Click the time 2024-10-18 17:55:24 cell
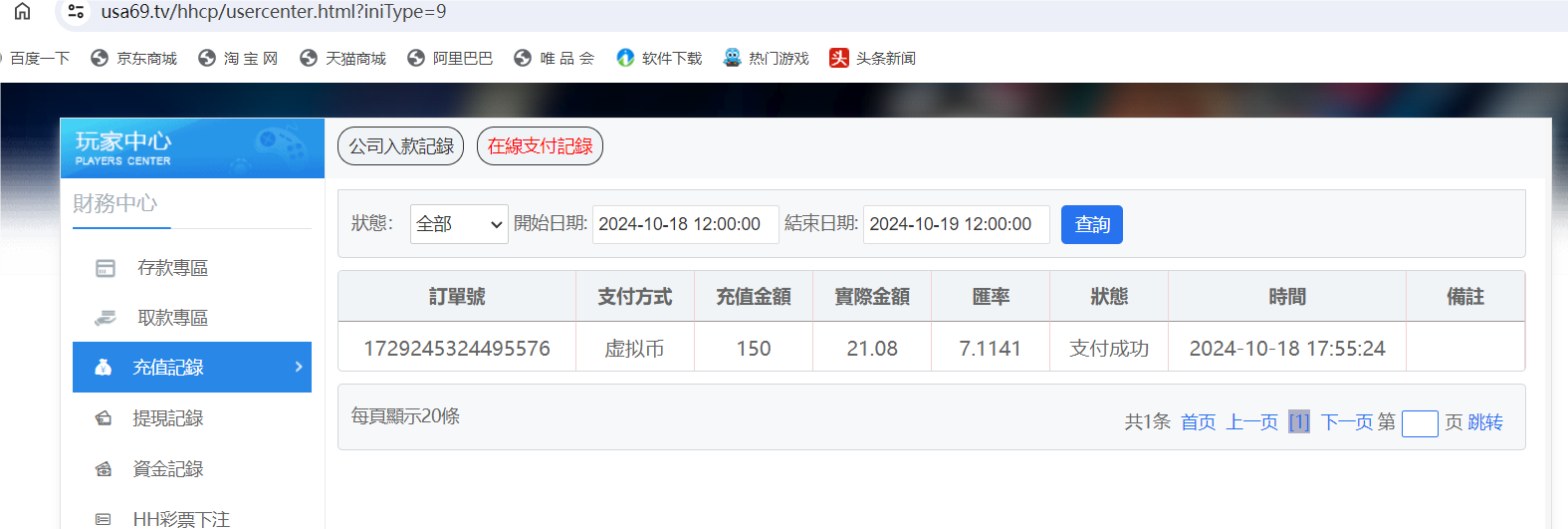The height and width of the screenshot is (529, 1568). 1287,349
